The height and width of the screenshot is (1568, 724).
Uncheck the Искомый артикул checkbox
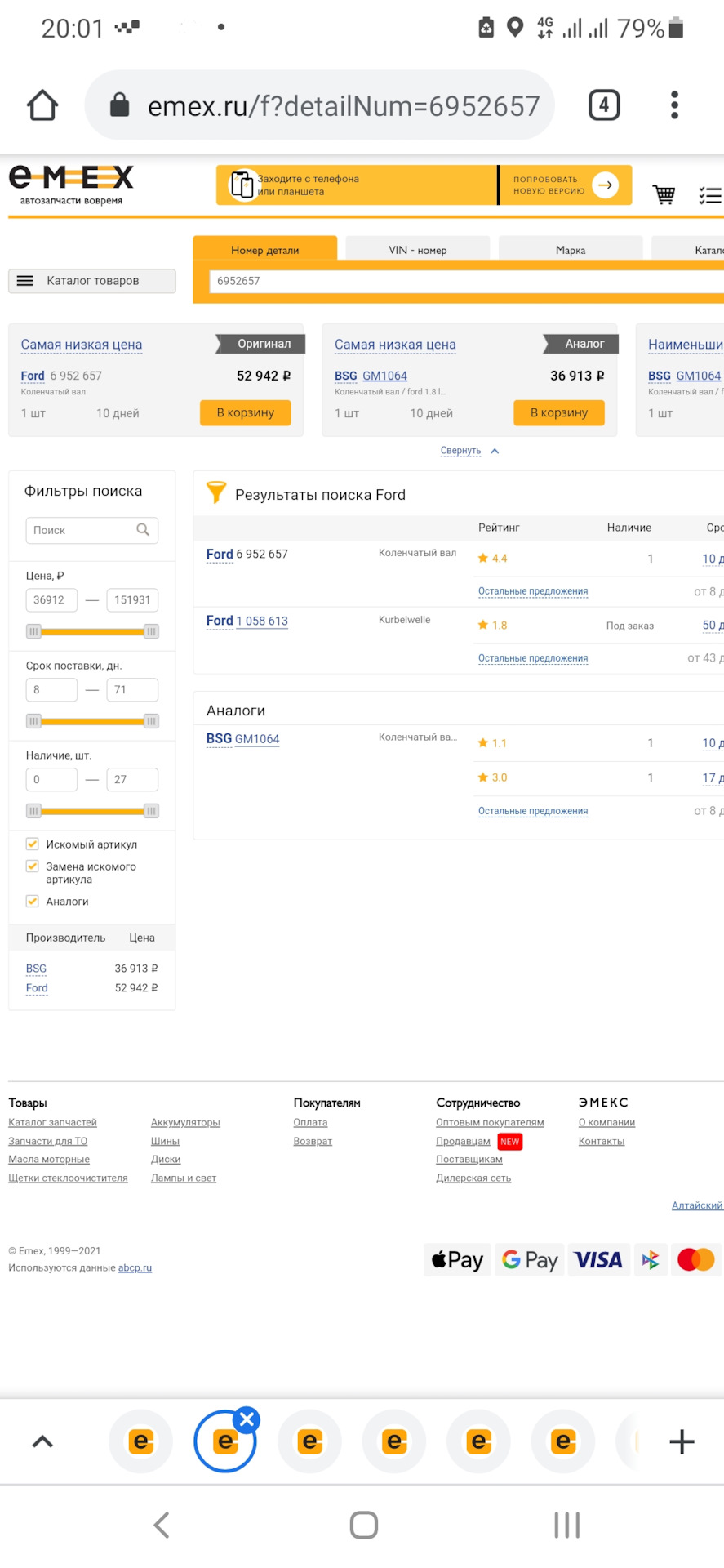33,844
